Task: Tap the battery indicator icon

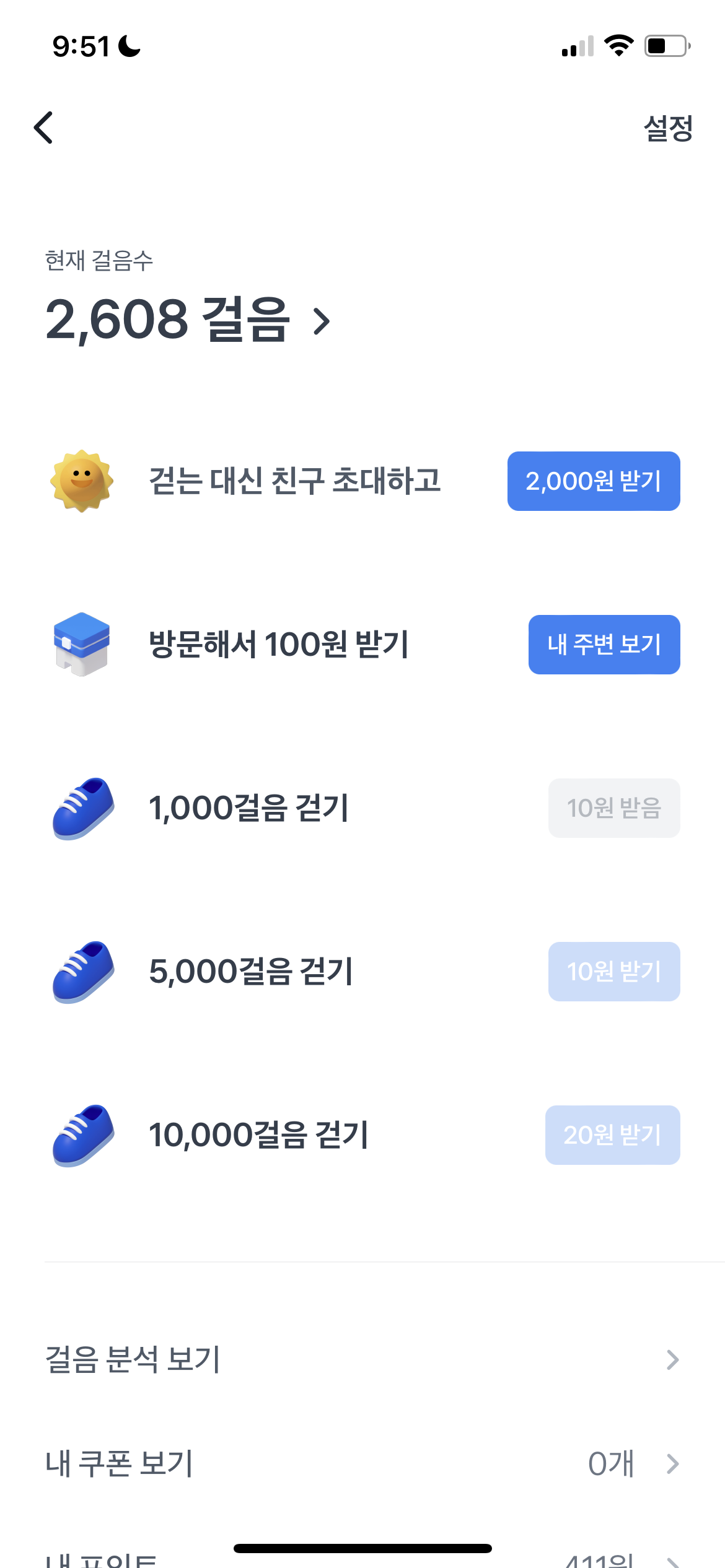Action: (667, 46)
